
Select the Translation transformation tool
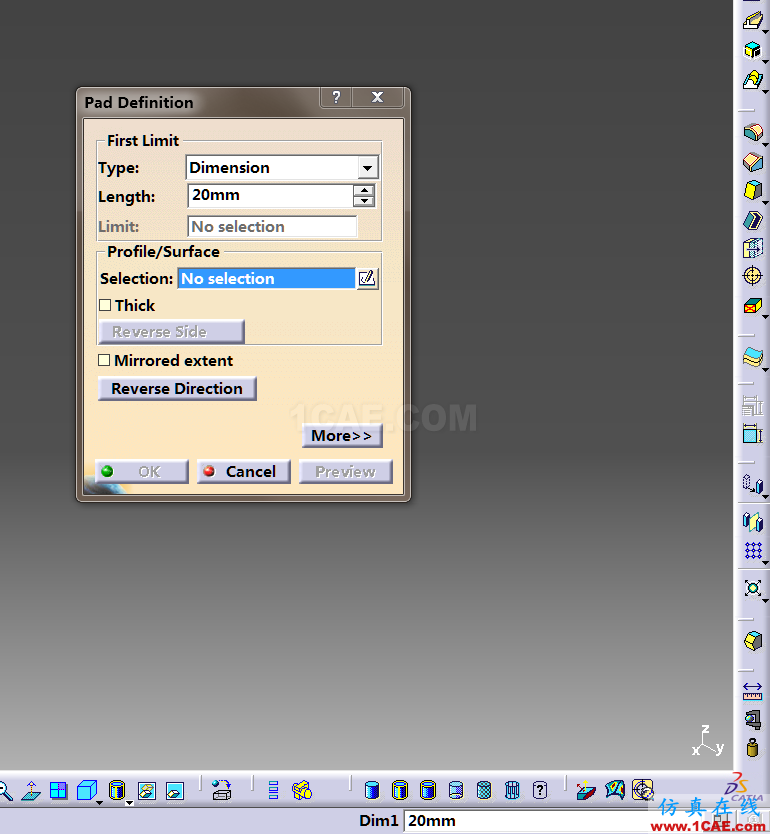752,484
